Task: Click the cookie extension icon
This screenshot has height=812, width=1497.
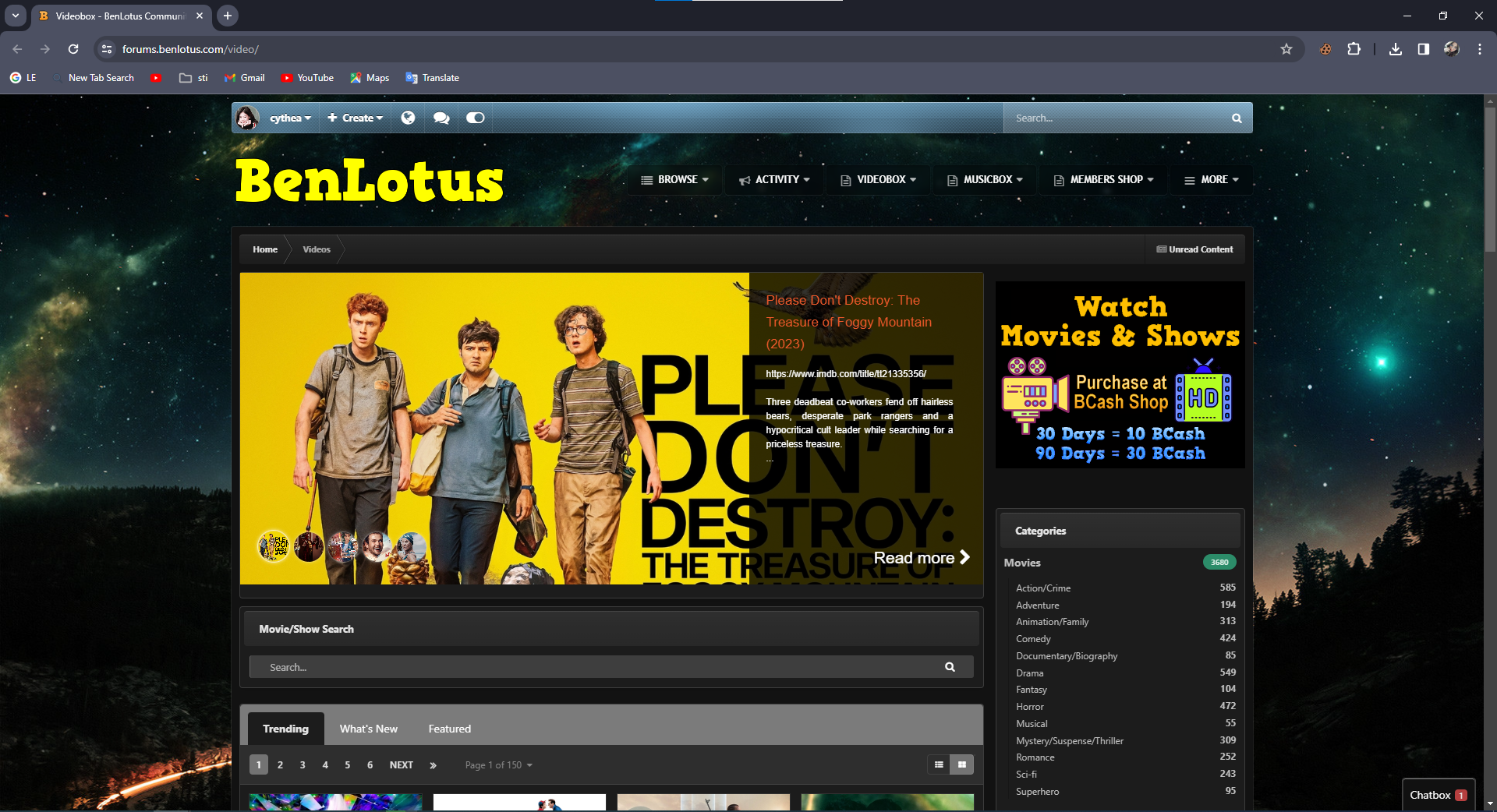Action: (1325, 49)
